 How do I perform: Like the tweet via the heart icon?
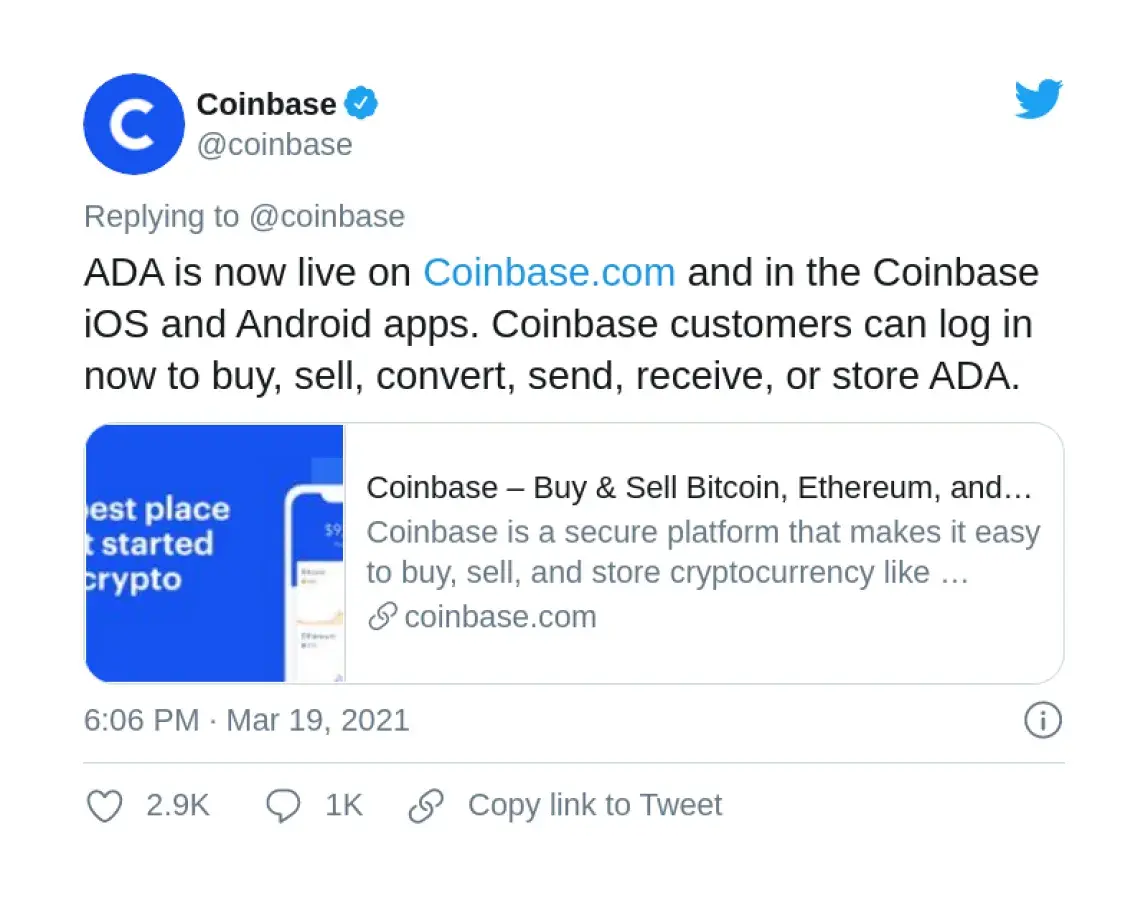104,805
